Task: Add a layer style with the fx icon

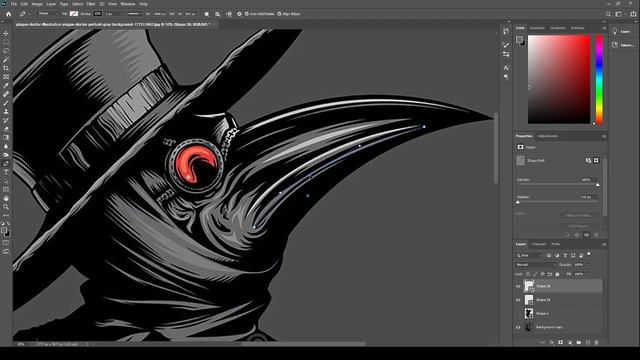Action: point(552,342)
